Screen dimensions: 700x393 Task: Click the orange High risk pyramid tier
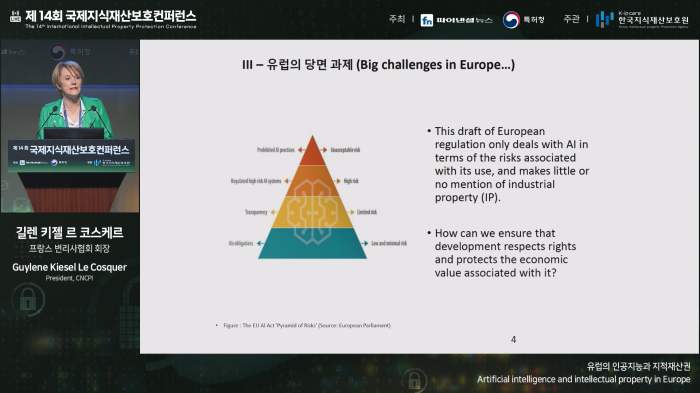312,181
